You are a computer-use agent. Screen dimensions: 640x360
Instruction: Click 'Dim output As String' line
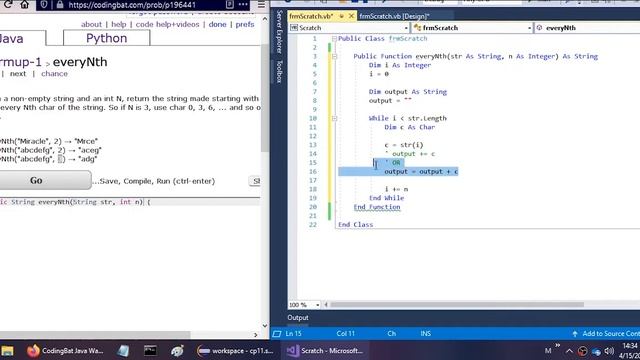tap(408, 92)
